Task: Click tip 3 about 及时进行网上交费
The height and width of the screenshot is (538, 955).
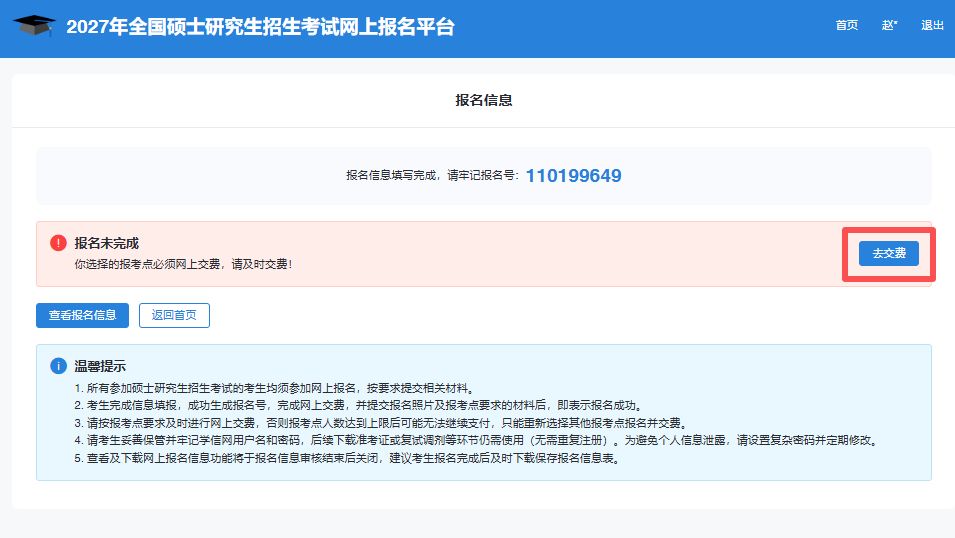Action: pos(381,423)
